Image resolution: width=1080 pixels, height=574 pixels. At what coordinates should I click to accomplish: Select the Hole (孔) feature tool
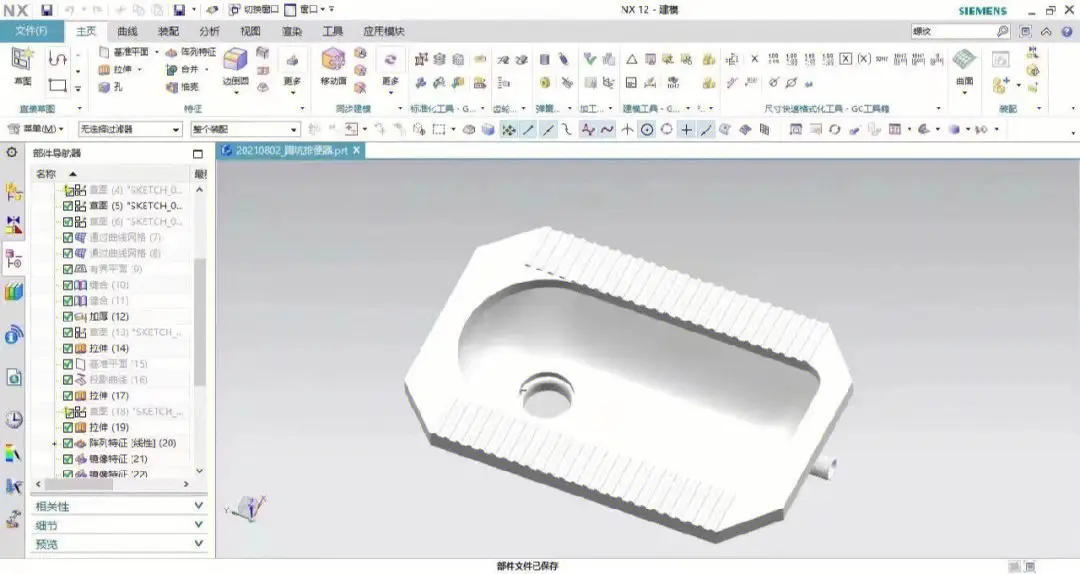tap(111, 88)
